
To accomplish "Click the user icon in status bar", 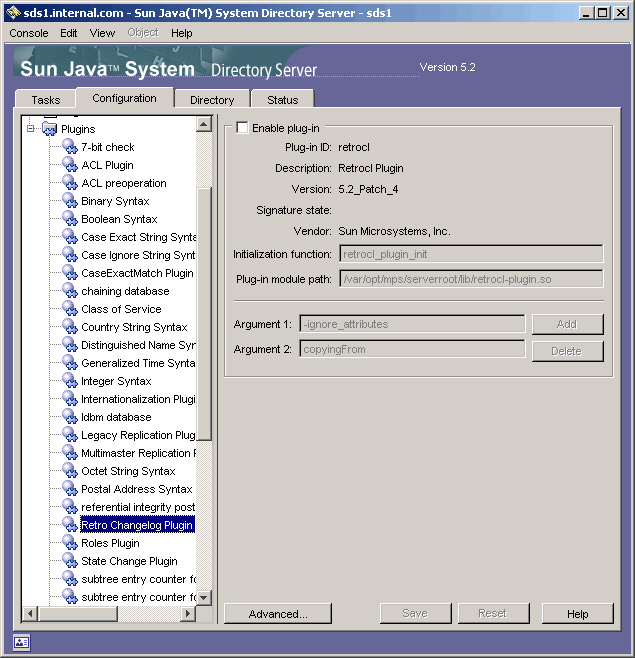I will 21,642.
